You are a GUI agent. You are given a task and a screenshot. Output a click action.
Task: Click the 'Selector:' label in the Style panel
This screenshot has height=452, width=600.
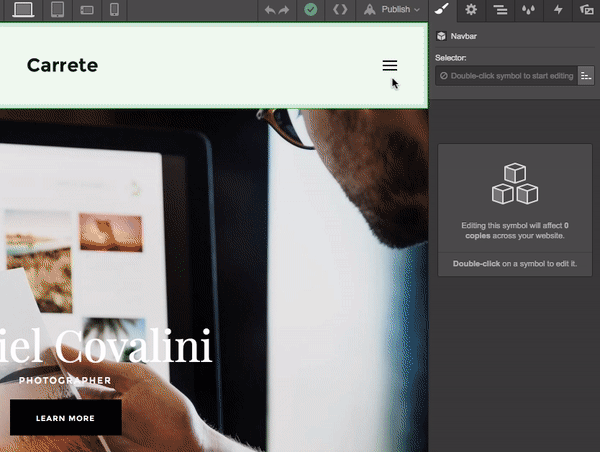pyautogui.click(x=450, y=58)
